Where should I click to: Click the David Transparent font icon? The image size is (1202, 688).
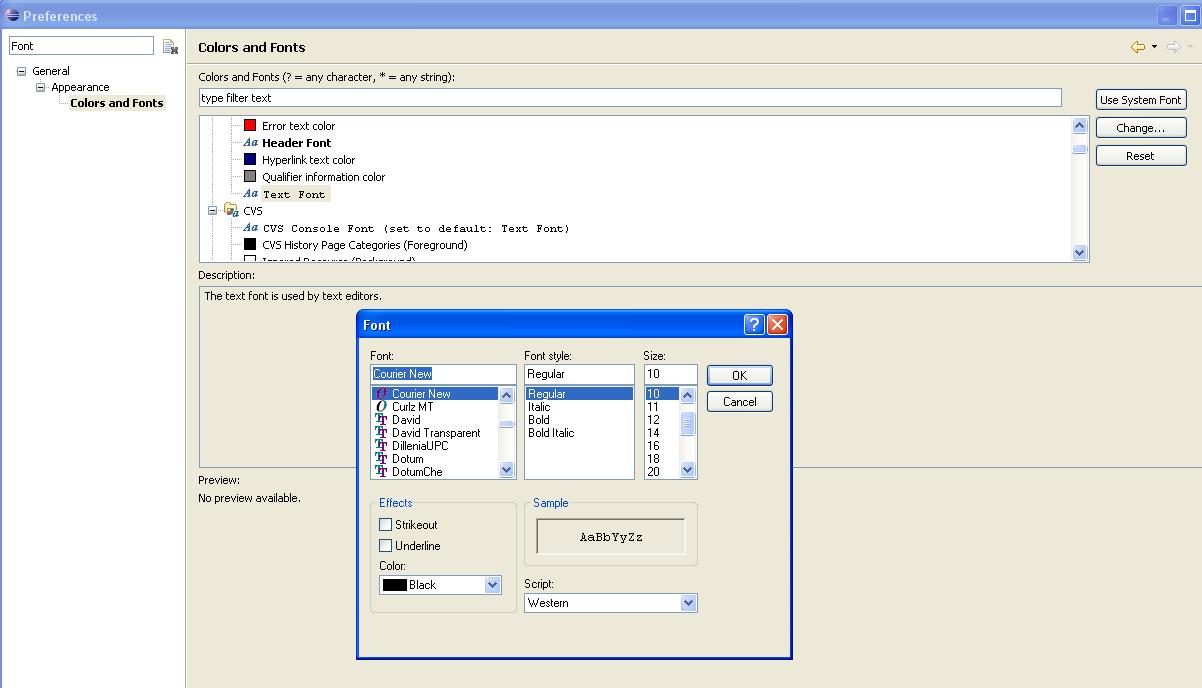click(x=381, y=433)
